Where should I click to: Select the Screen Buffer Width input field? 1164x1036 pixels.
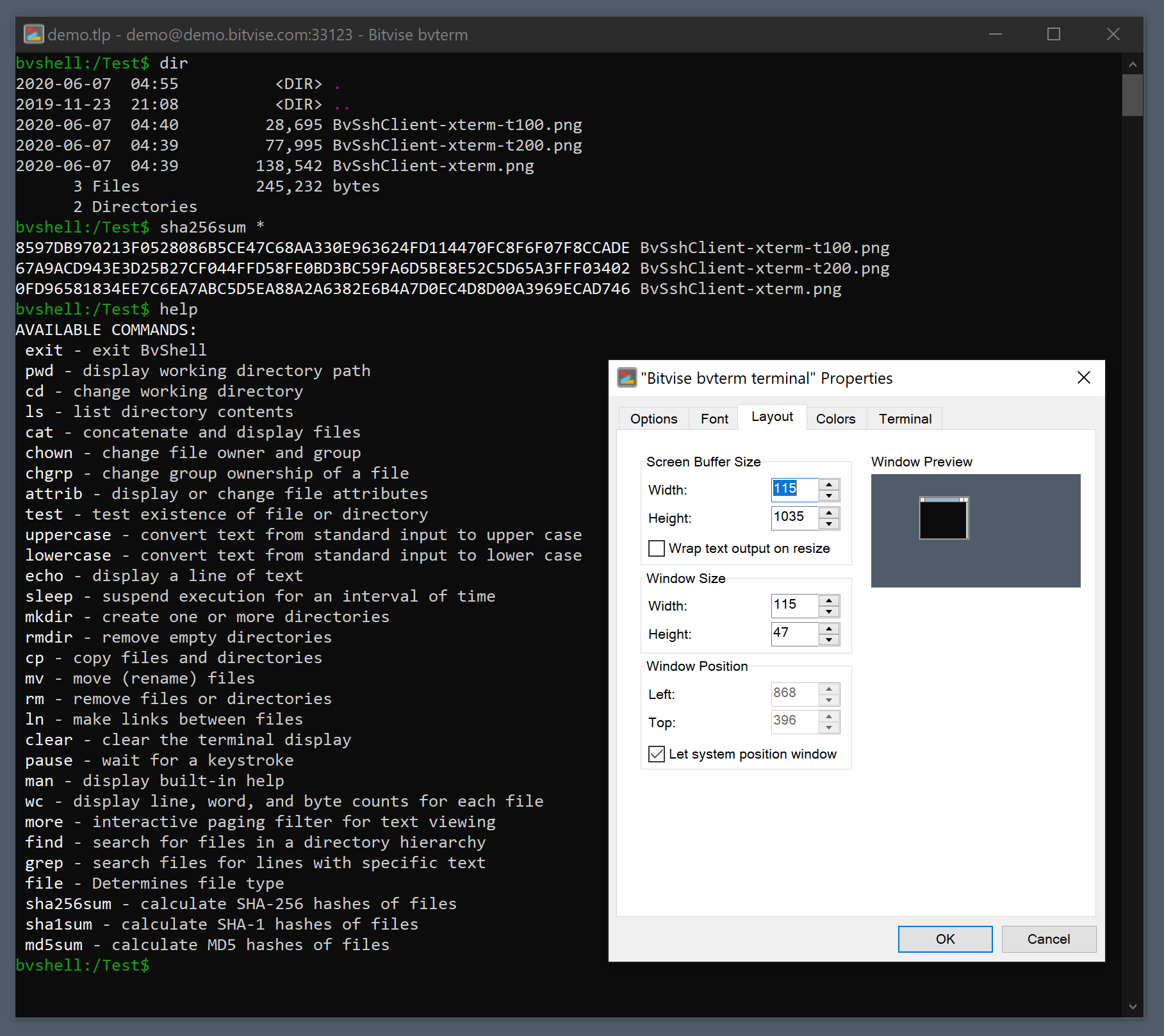point(794,489)
